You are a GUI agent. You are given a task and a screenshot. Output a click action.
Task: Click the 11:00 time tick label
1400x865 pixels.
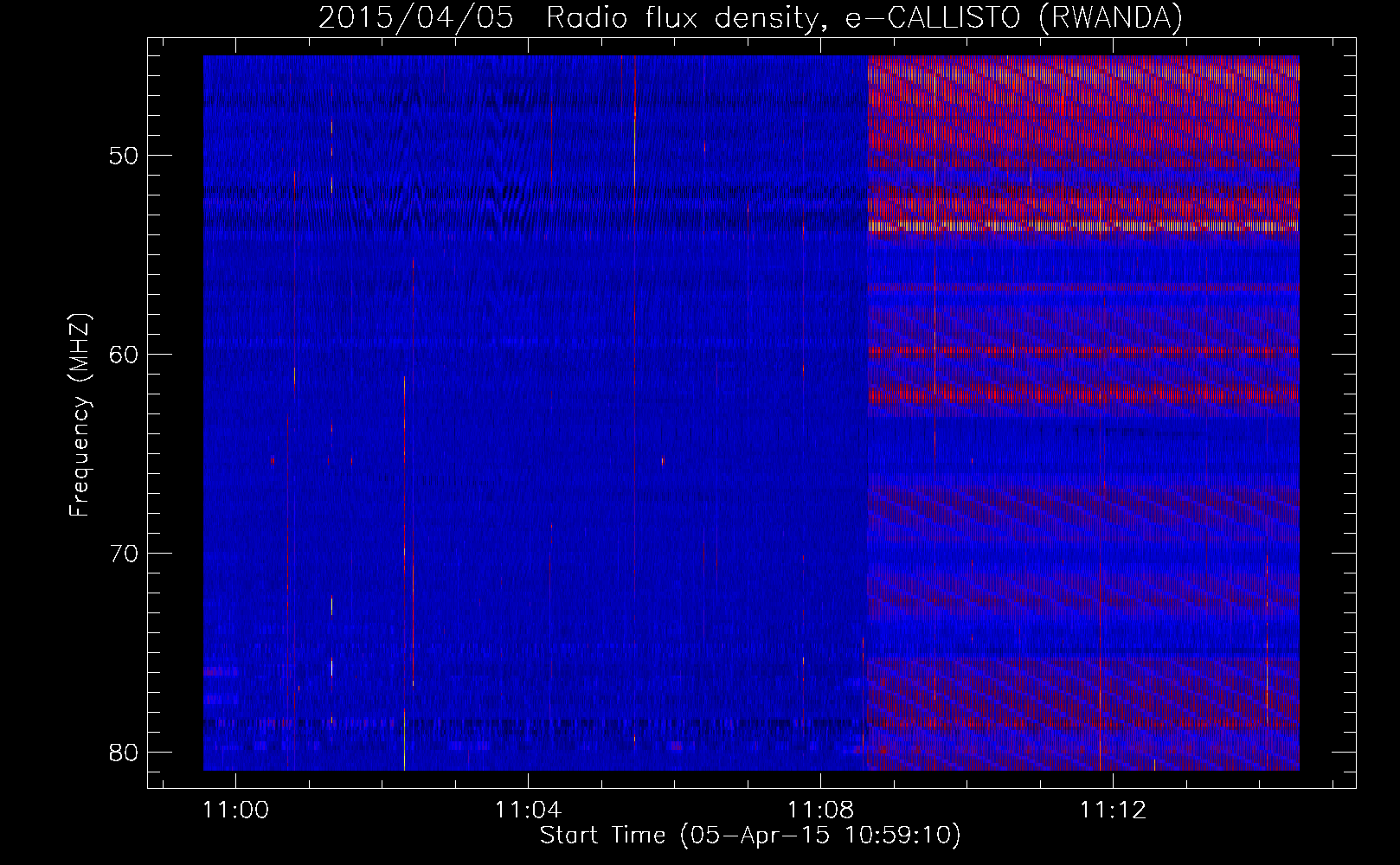pyautogui.click(x=235, y=811)
